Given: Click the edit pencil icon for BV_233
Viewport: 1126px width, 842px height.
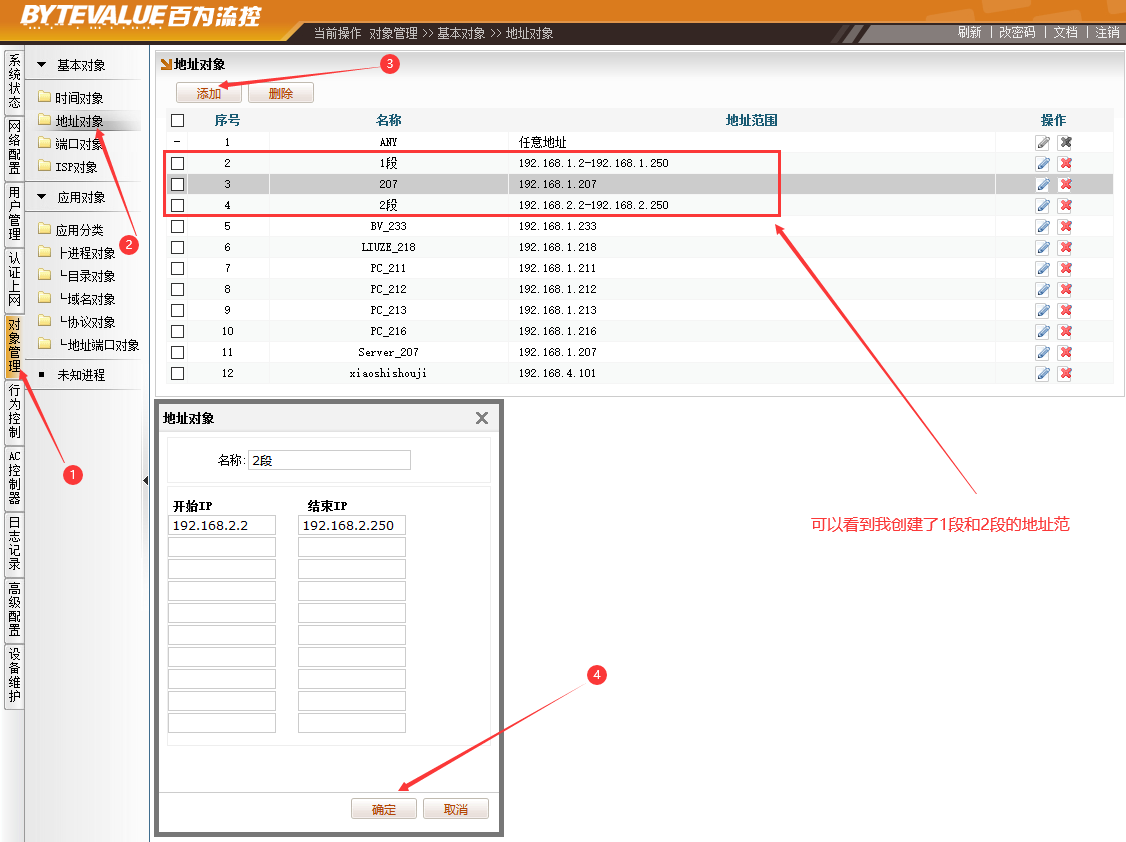Looking at the screenshot, I should tap(1042, 226).
